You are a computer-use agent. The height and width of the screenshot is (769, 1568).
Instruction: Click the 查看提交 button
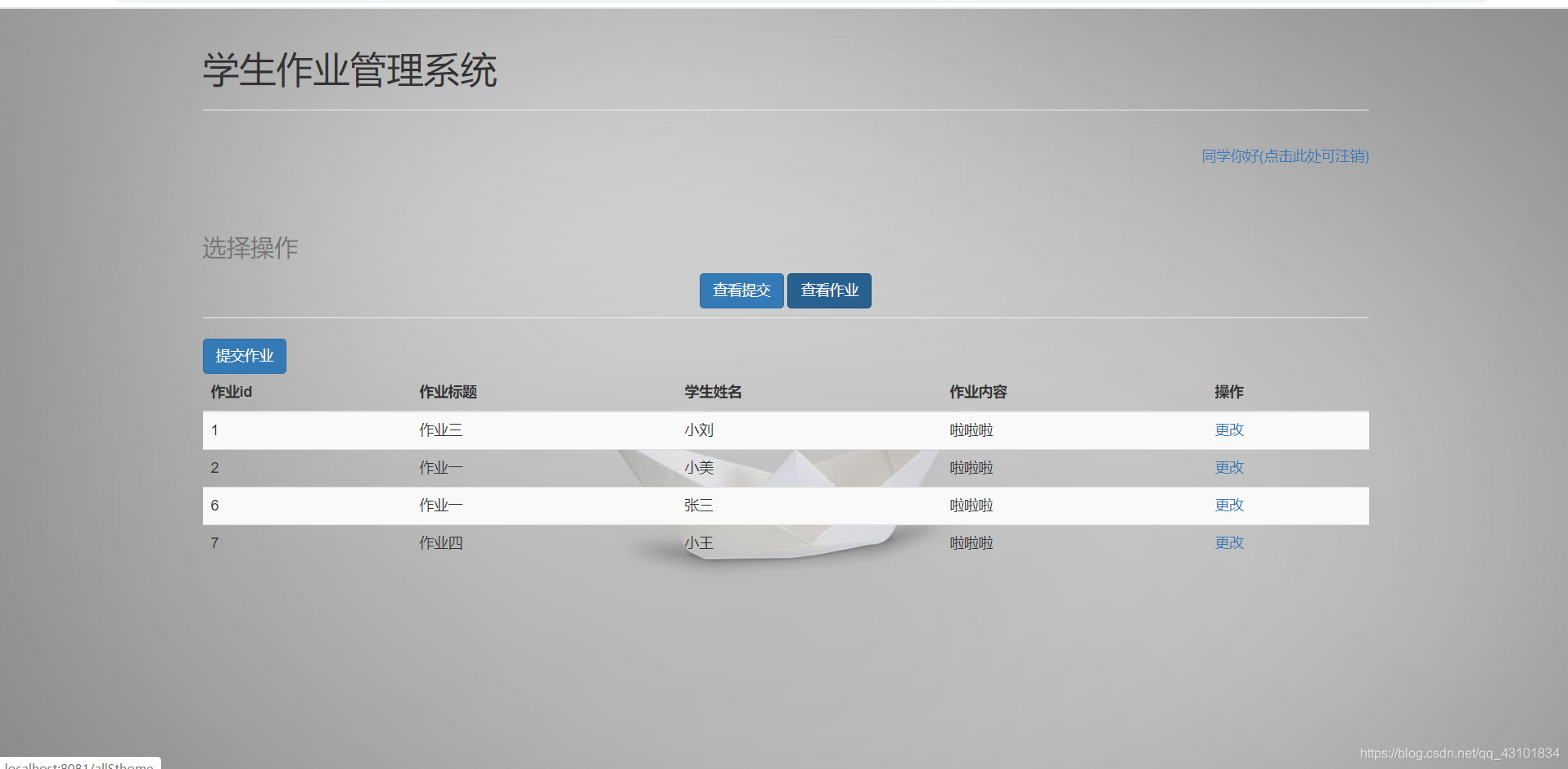click(741, 290)
